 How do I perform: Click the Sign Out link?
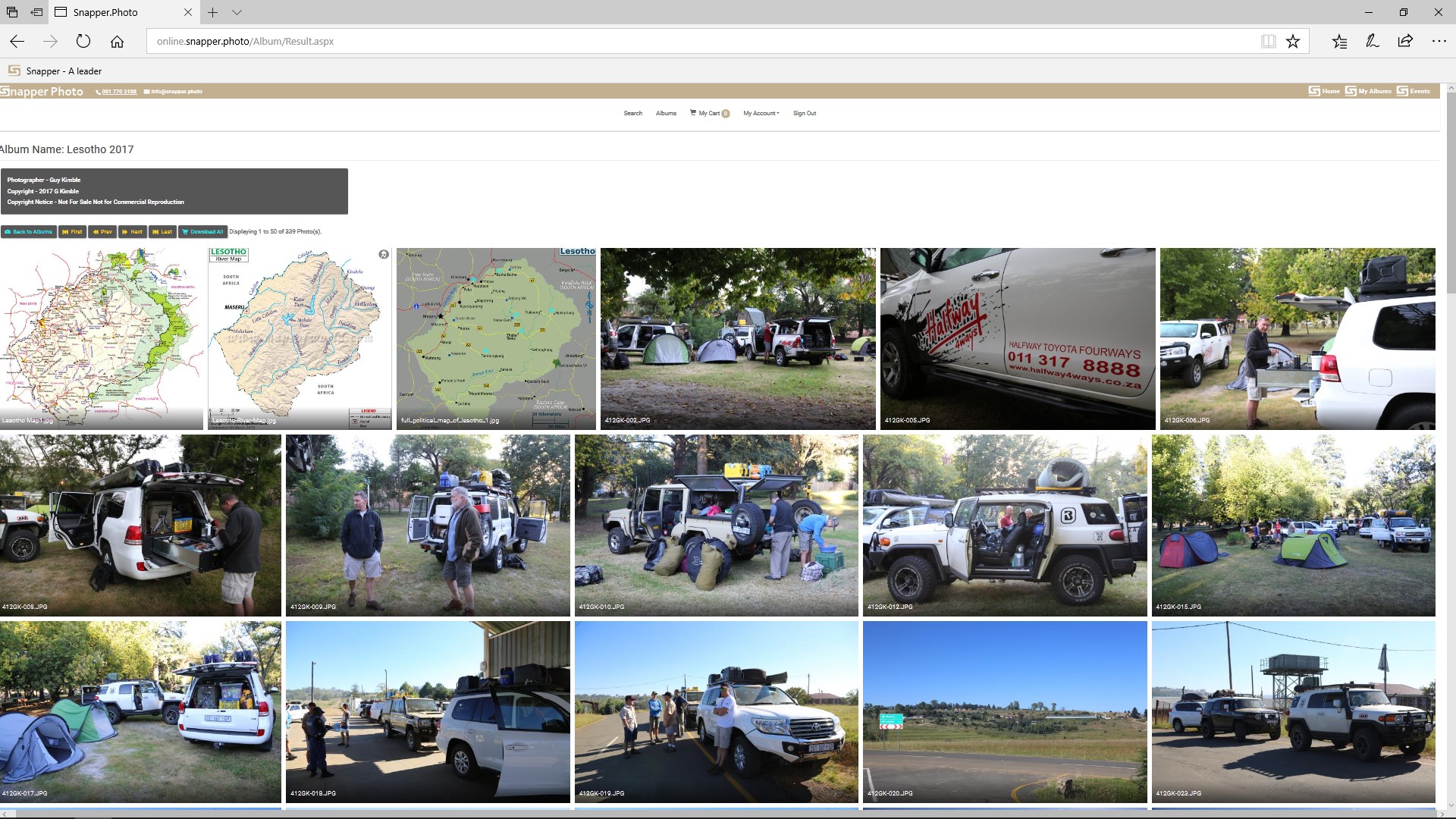pos(805,114)
